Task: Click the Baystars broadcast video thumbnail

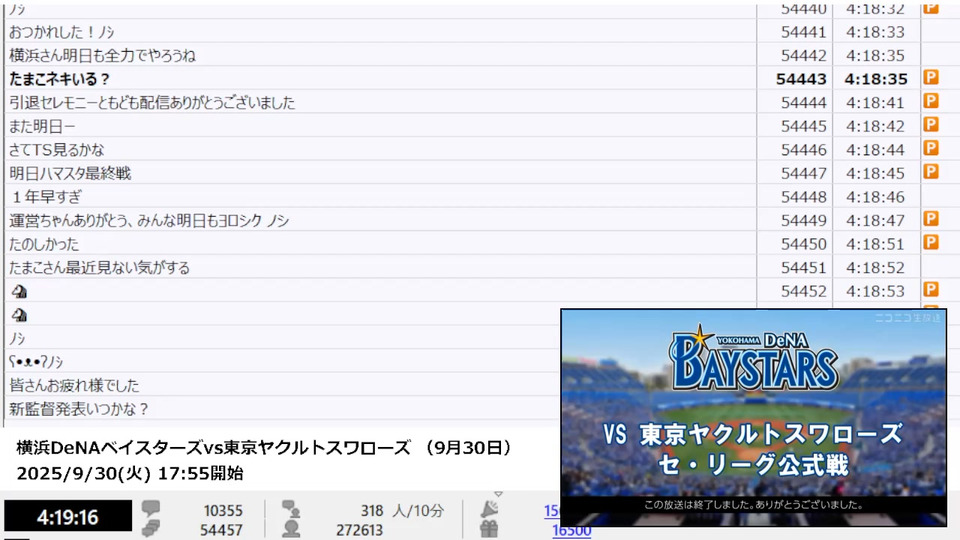Action: pos(754,418)
